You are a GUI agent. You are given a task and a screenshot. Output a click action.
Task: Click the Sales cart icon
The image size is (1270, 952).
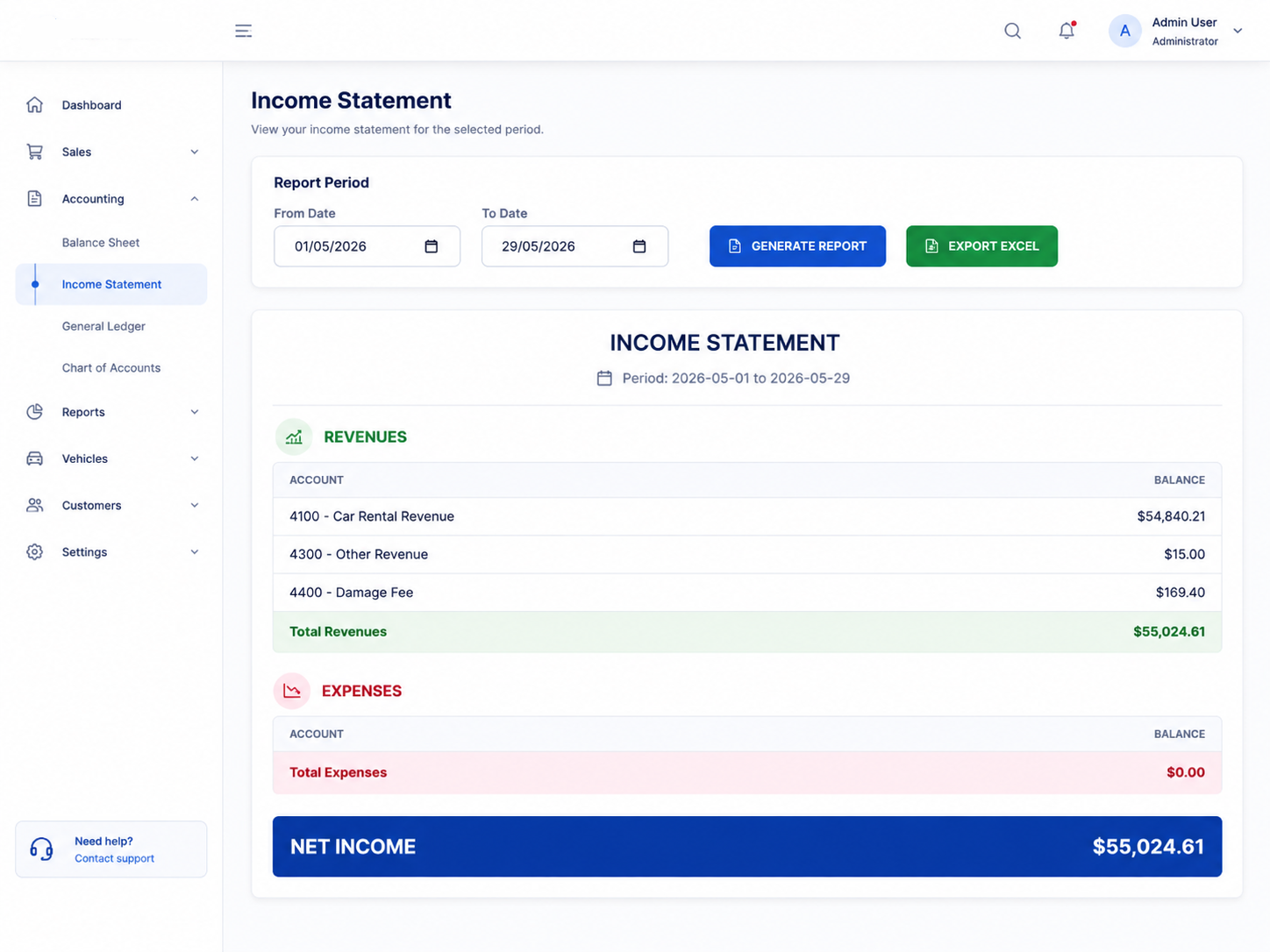click(34, 152)
